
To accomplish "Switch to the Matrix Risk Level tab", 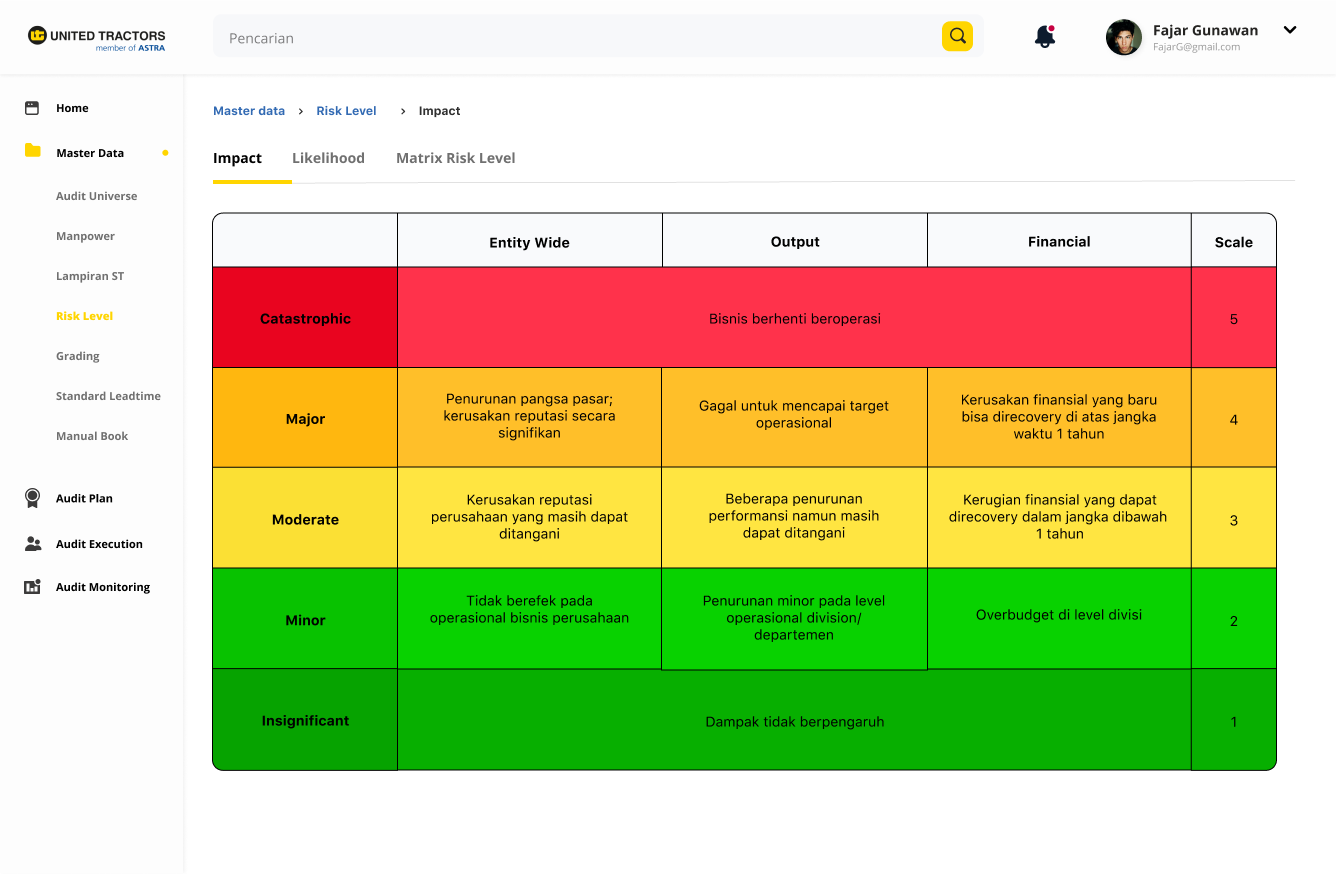I will click(x=455, y=158).
